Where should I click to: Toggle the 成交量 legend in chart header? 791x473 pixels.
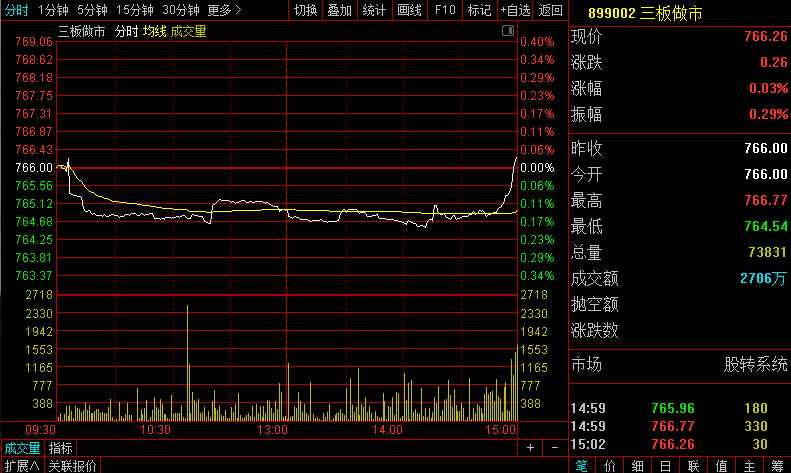click(x=188, y=31)
